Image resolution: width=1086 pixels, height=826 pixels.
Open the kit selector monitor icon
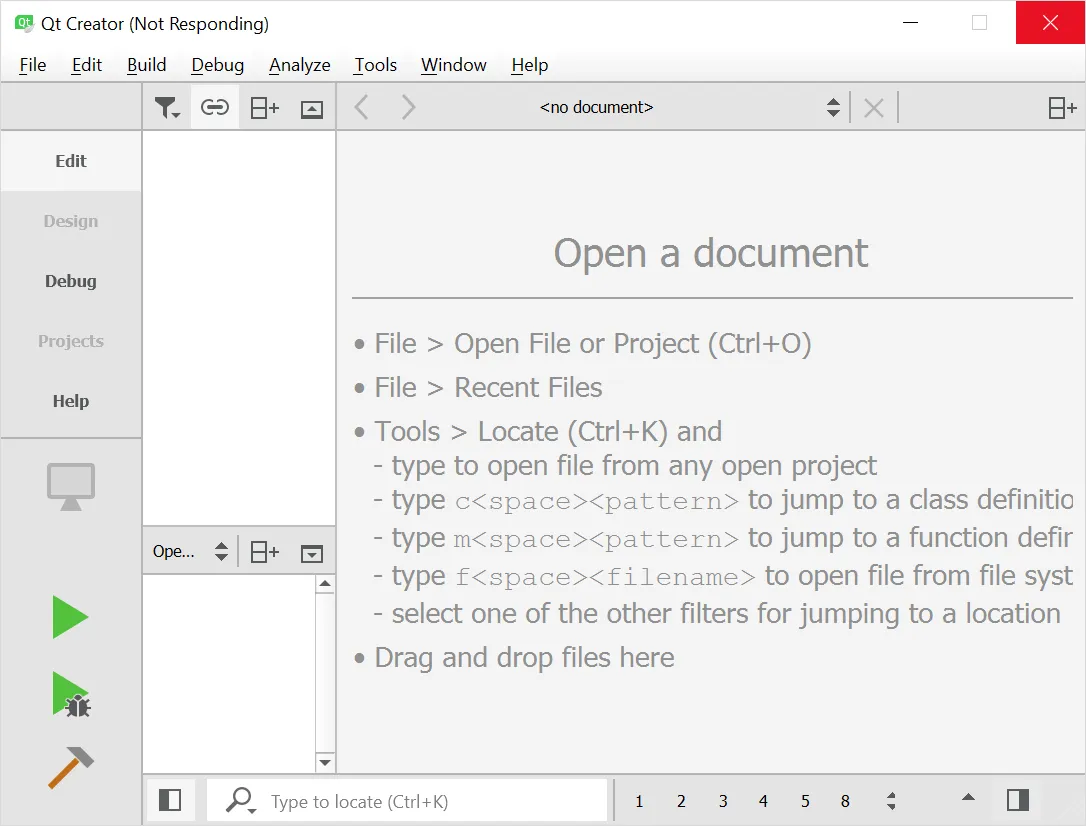click(71, 487)
